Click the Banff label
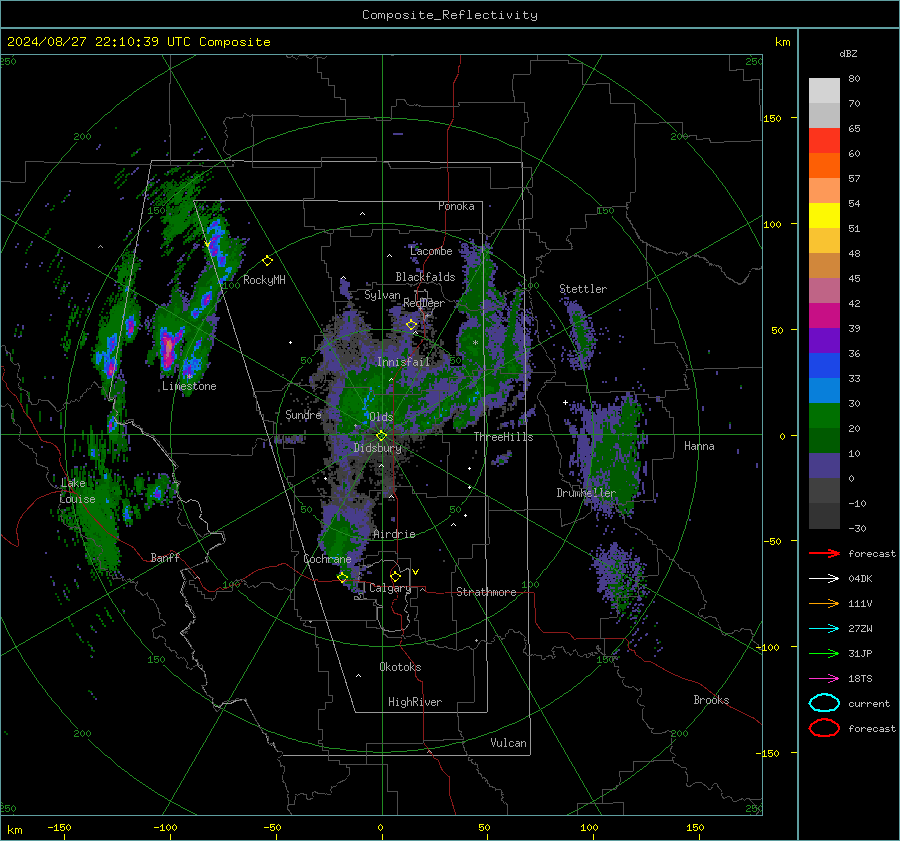This screenshot has width=900, height=841. [165, 557]
